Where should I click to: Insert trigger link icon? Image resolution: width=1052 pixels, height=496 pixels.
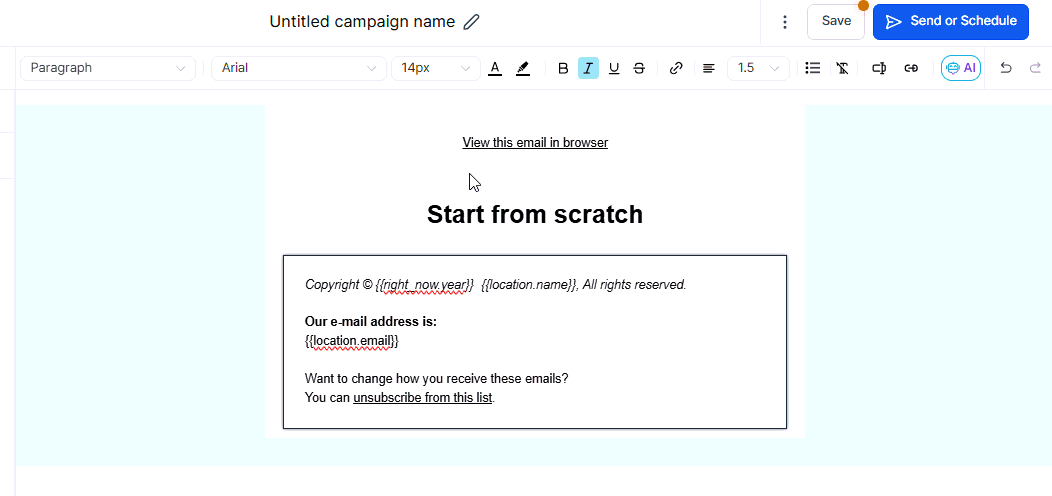910,68
